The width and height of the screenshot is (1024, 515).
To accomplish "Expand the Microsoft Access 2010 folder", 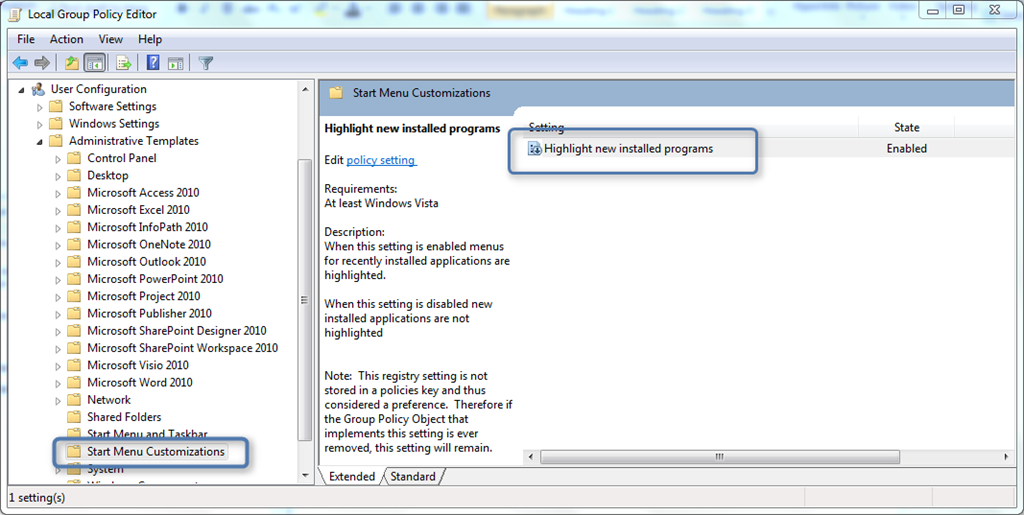I will 58,194.
